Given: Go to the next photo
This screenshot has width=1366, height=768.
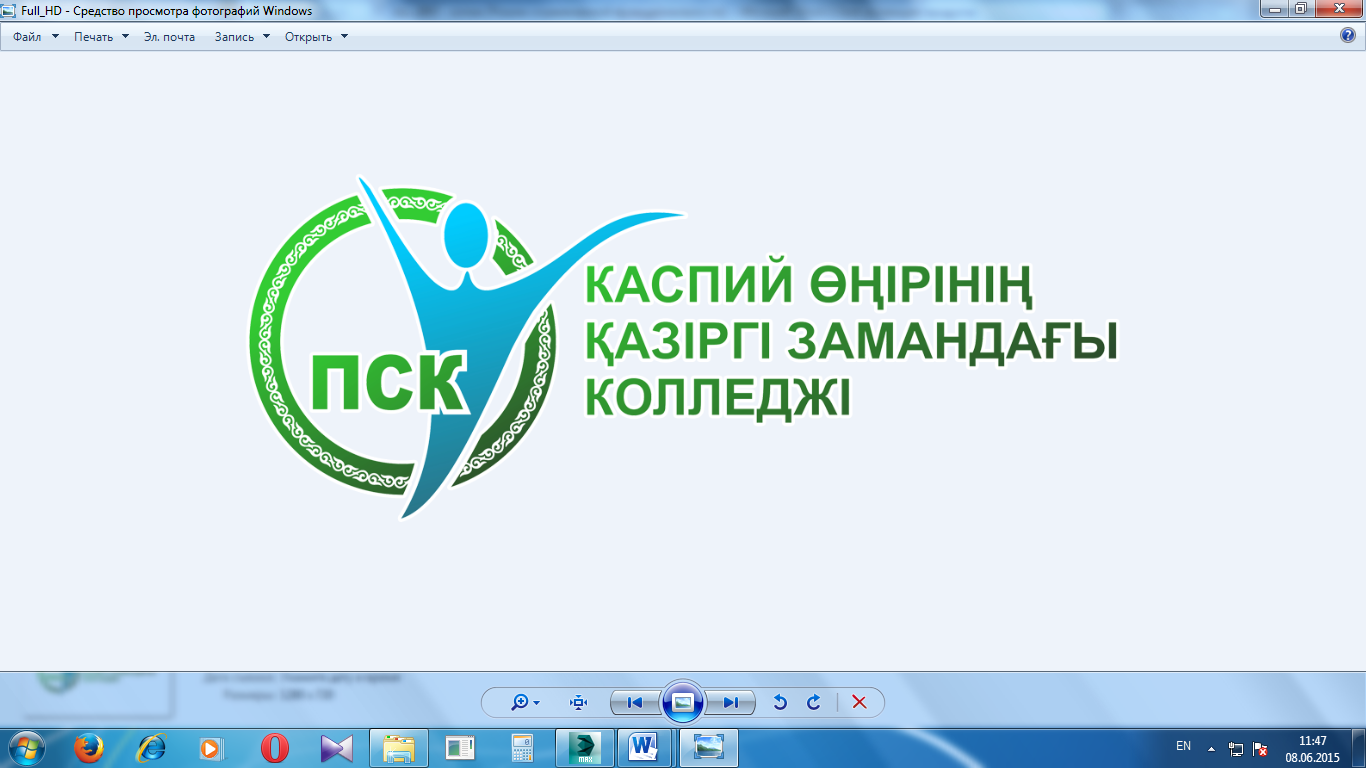Looking at the screenshot, I should pos(730,702).
